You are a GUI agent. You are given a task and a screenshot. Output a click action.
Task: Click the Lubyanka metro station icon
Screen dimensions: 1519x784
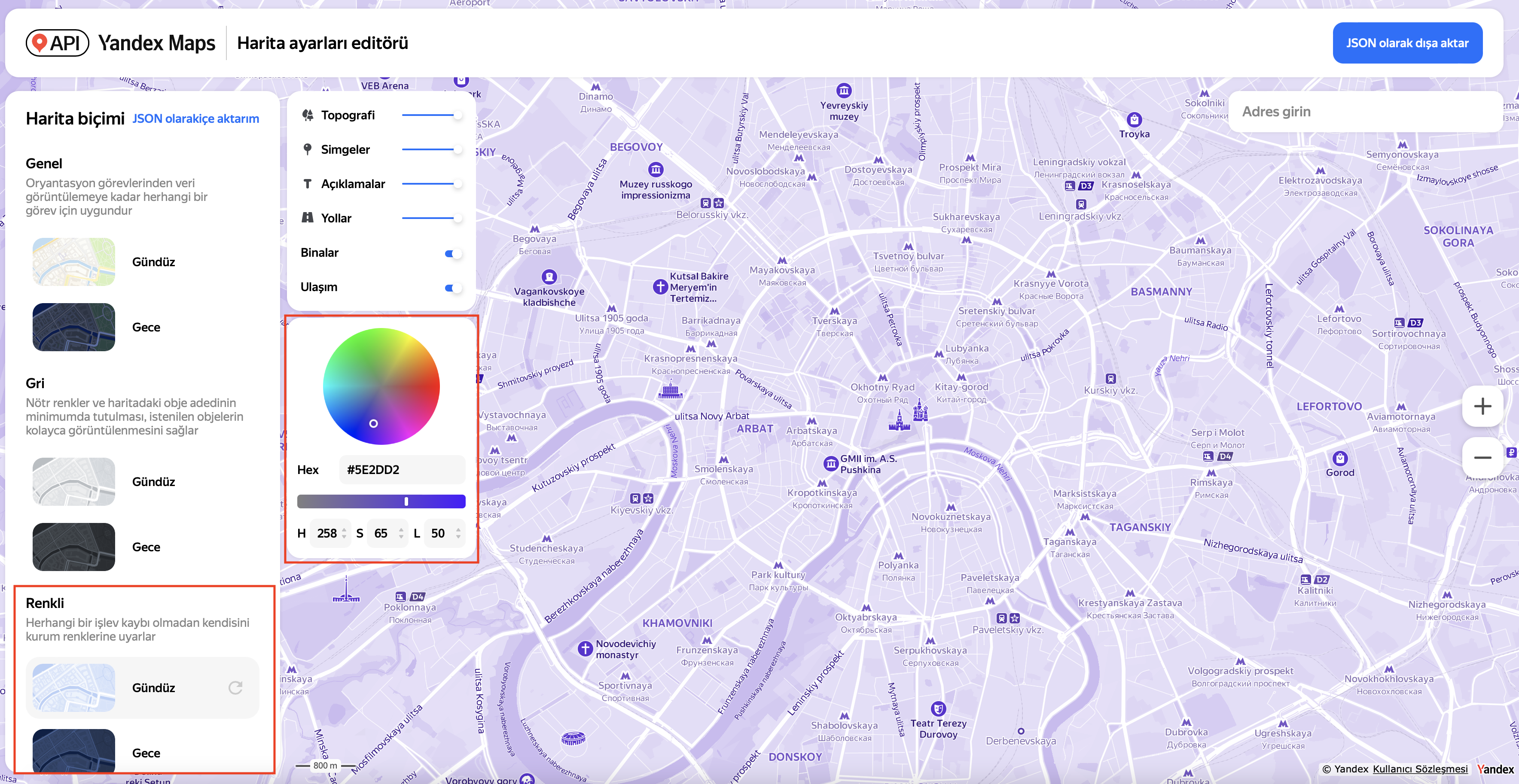tap(938, 354)
